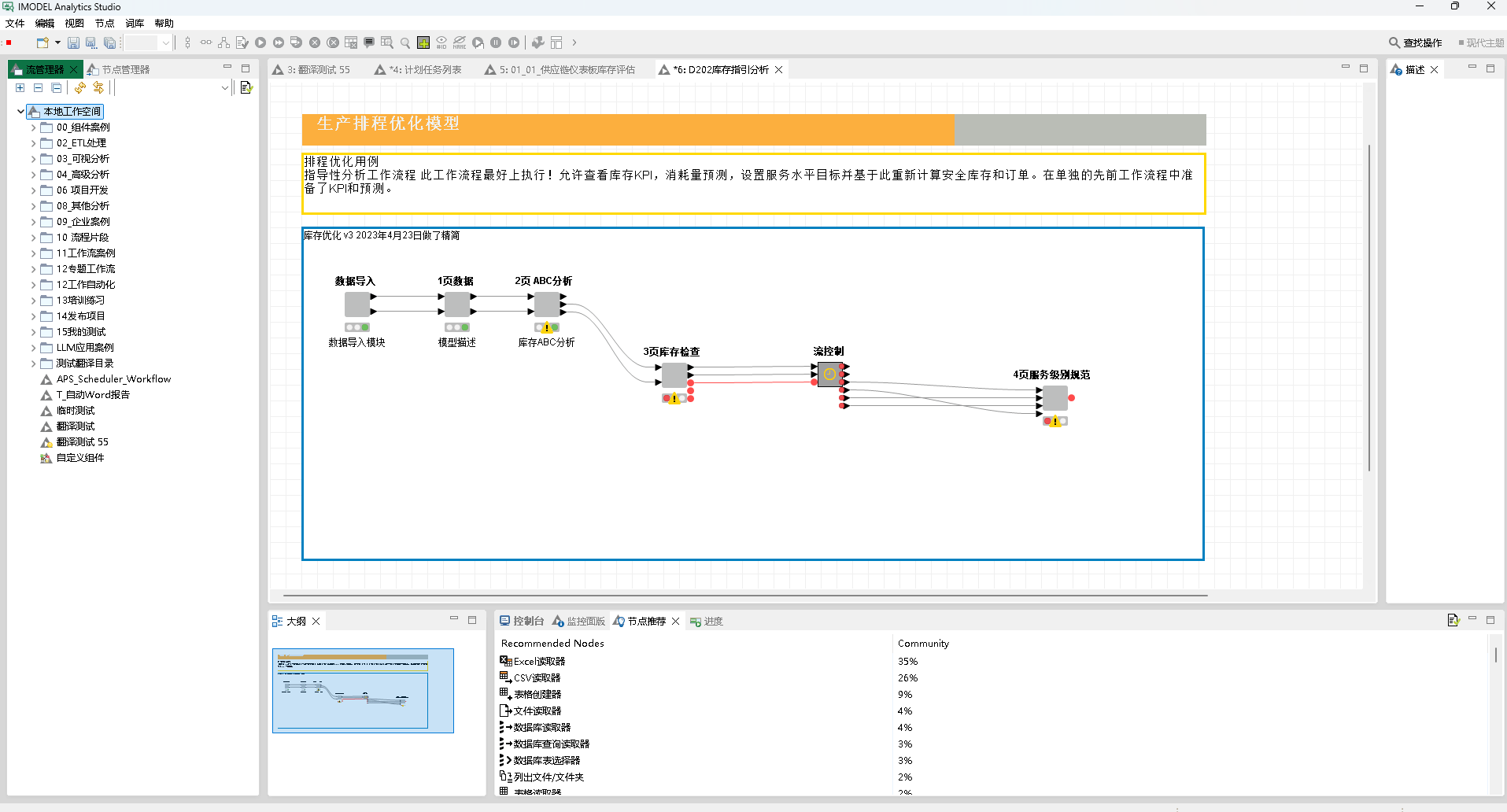Select 自定义组件 tree item

coord(72,458)
